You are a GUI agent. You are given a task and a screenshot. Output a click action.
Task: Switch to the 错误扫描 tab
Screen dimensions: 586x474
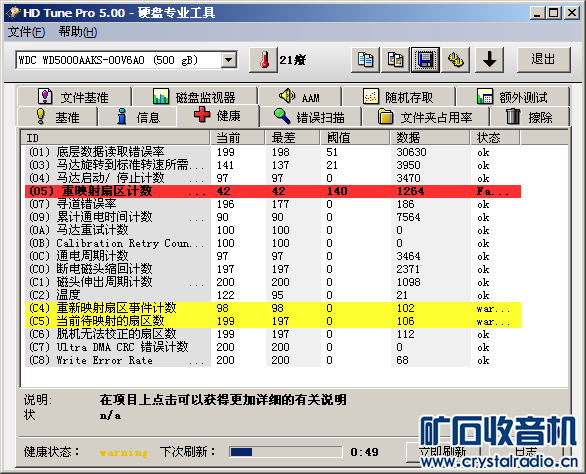tap(310, 117)
